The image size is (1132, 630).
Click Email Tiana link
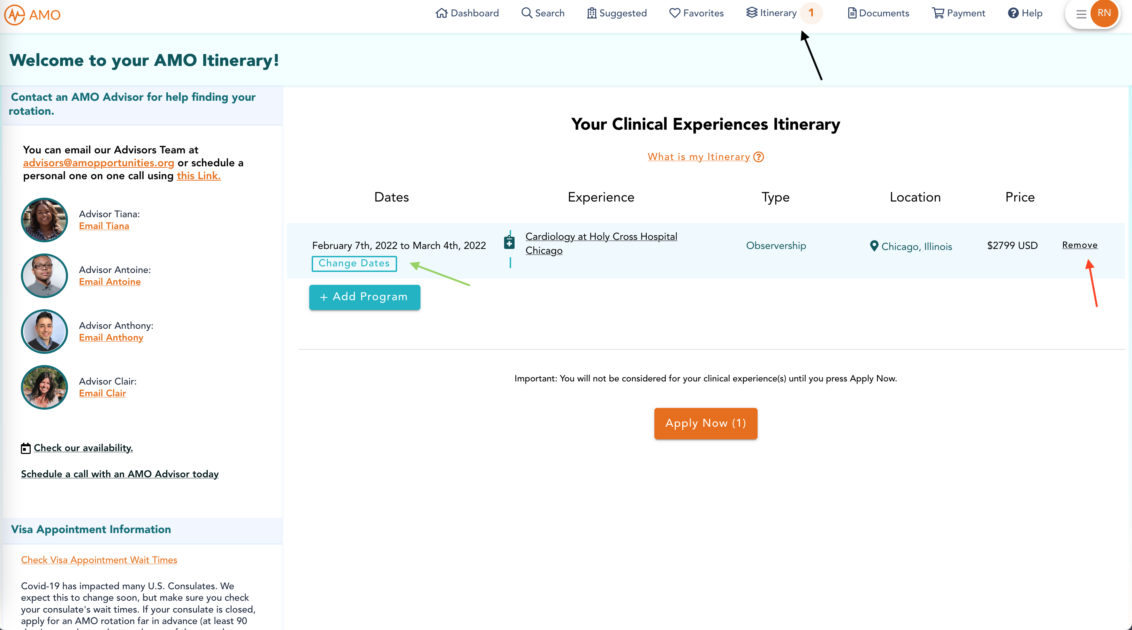104,226
